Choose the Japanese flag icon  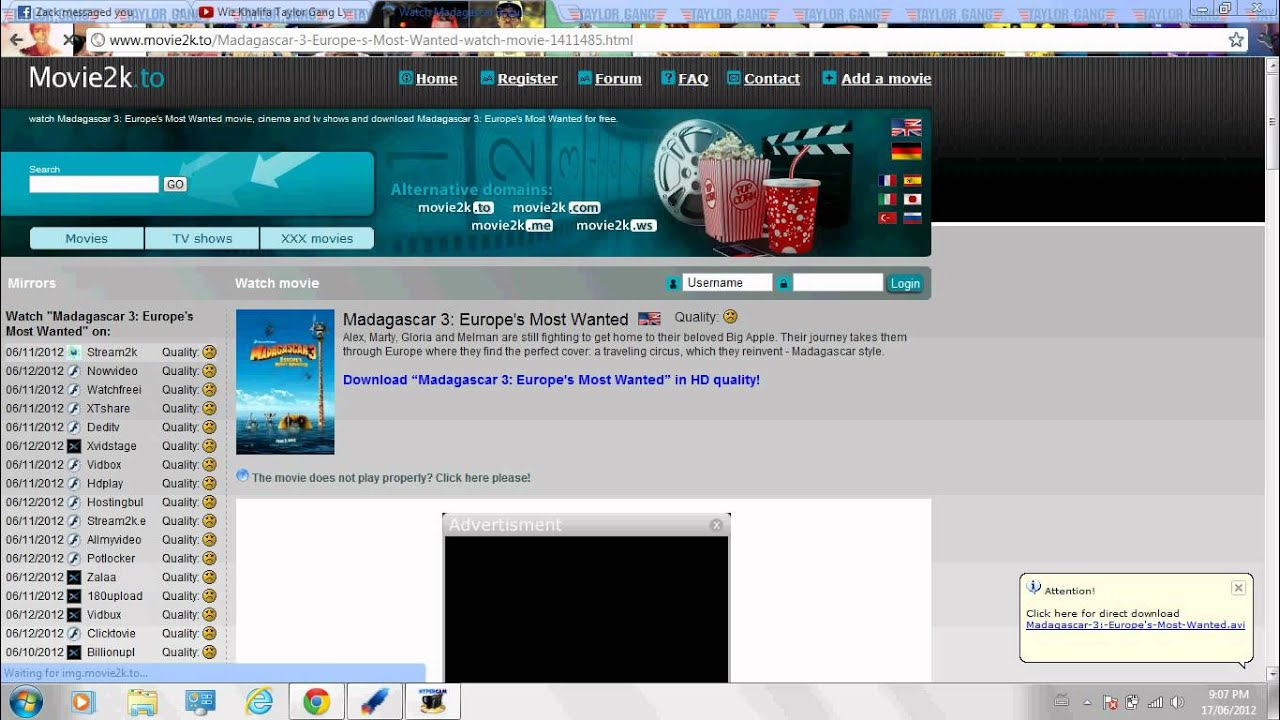[x=912, y=199]
